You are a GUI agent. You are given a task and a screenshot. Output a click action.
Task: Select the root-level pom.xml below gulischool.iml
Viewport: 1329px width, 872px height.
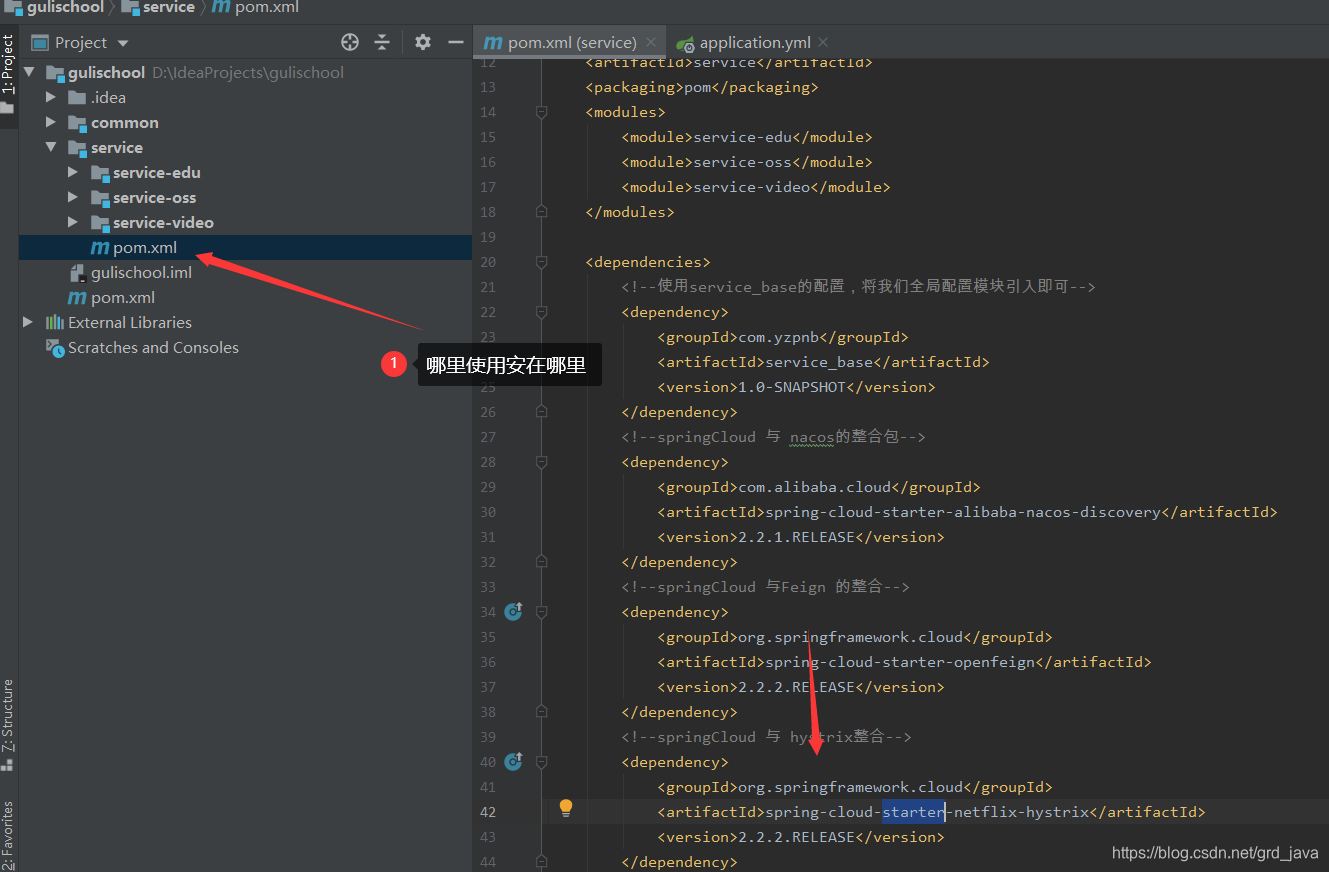[122, 297]
